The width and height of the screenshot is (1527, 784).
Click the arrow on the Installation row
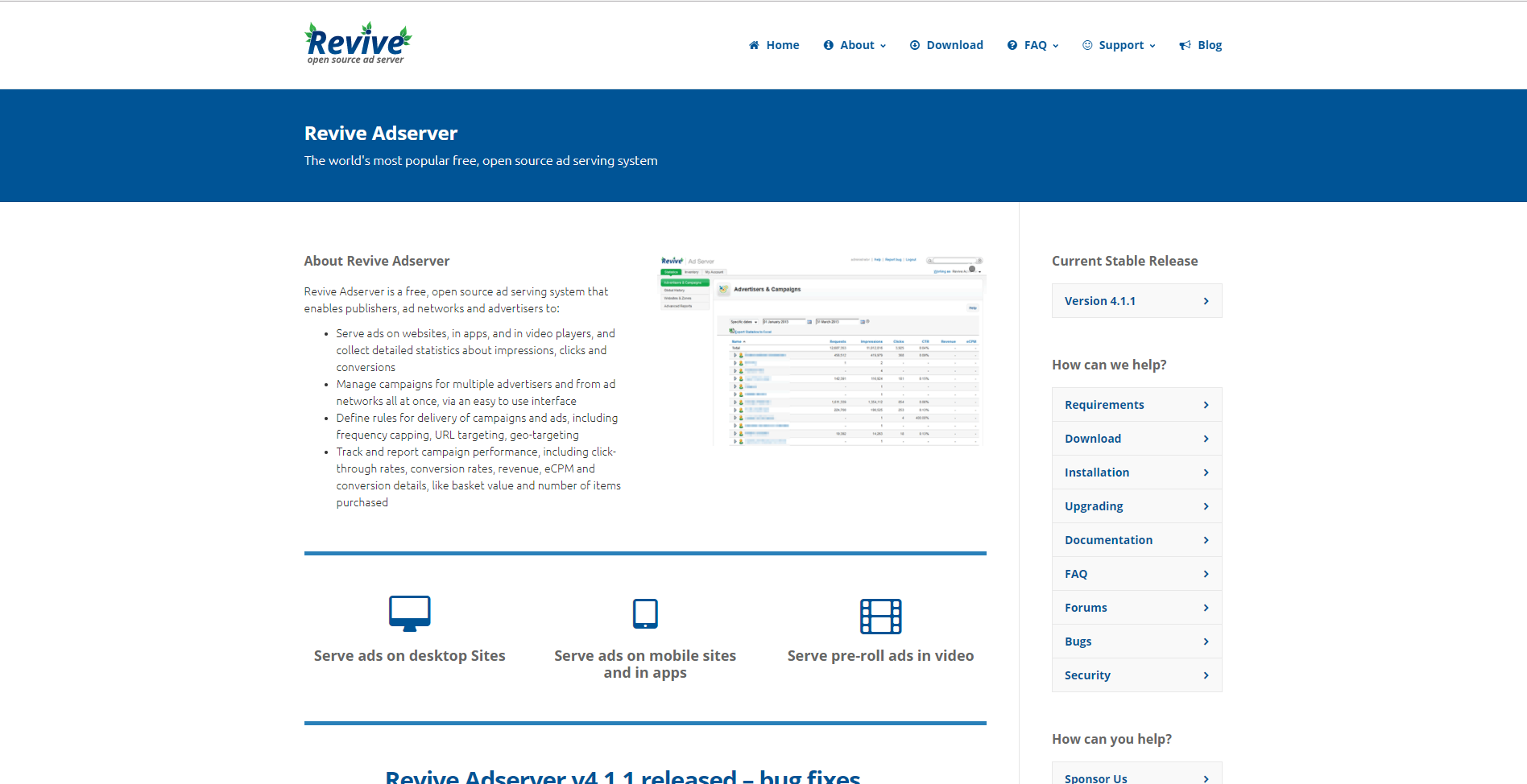pyautogui.click(x=1206, y=472)
